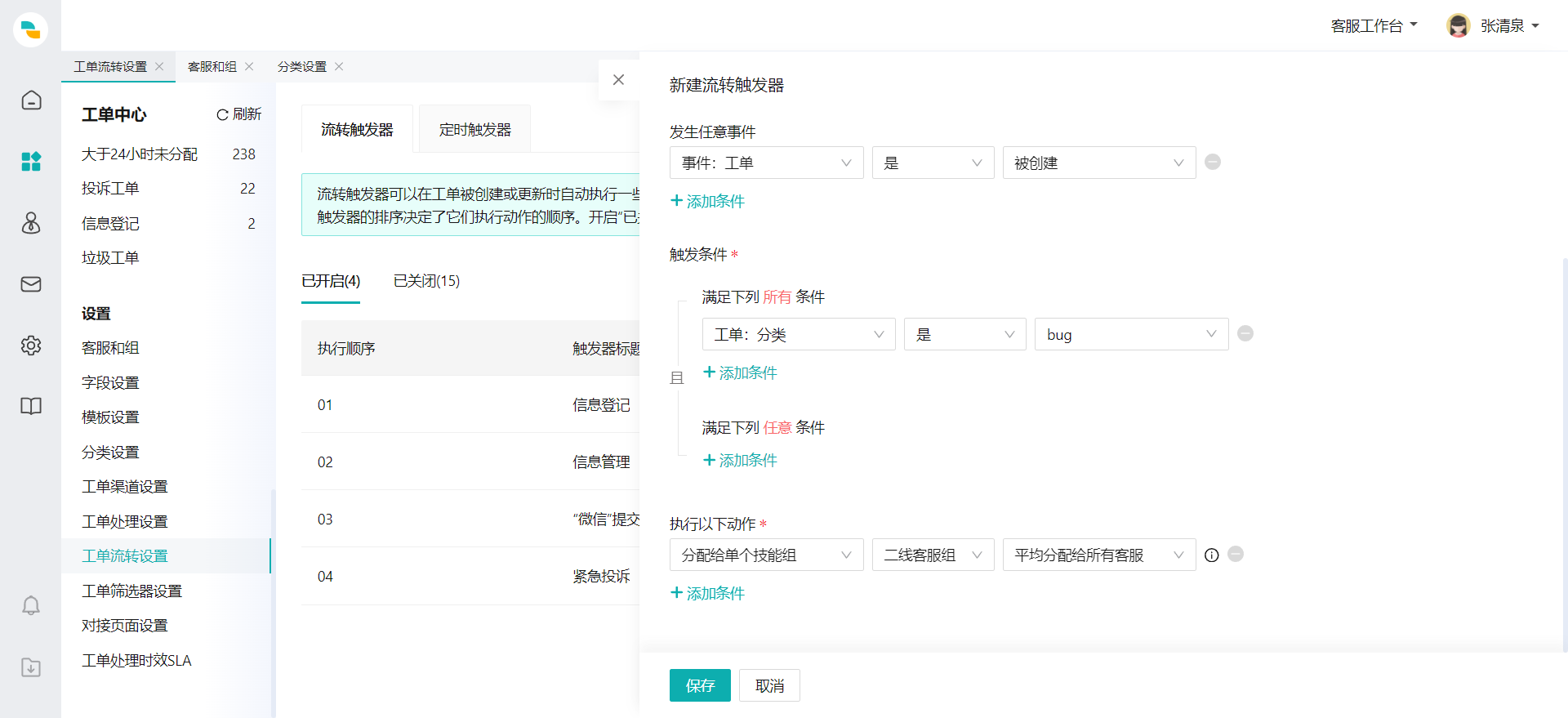Image resolution: width=1568 pixels, height=718 pixels.
Task: Open the 是 operator dropdown in category row
Action: (965, 334)
